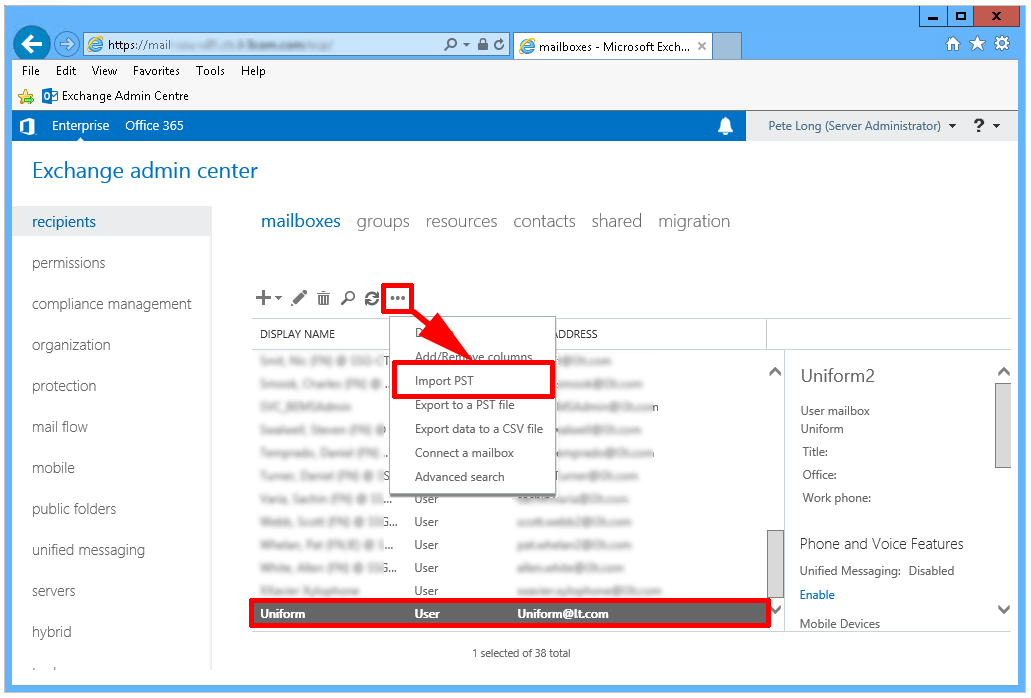Open the mail flow section
This screenshot has height=698, width=1031.
click(60, 427)
